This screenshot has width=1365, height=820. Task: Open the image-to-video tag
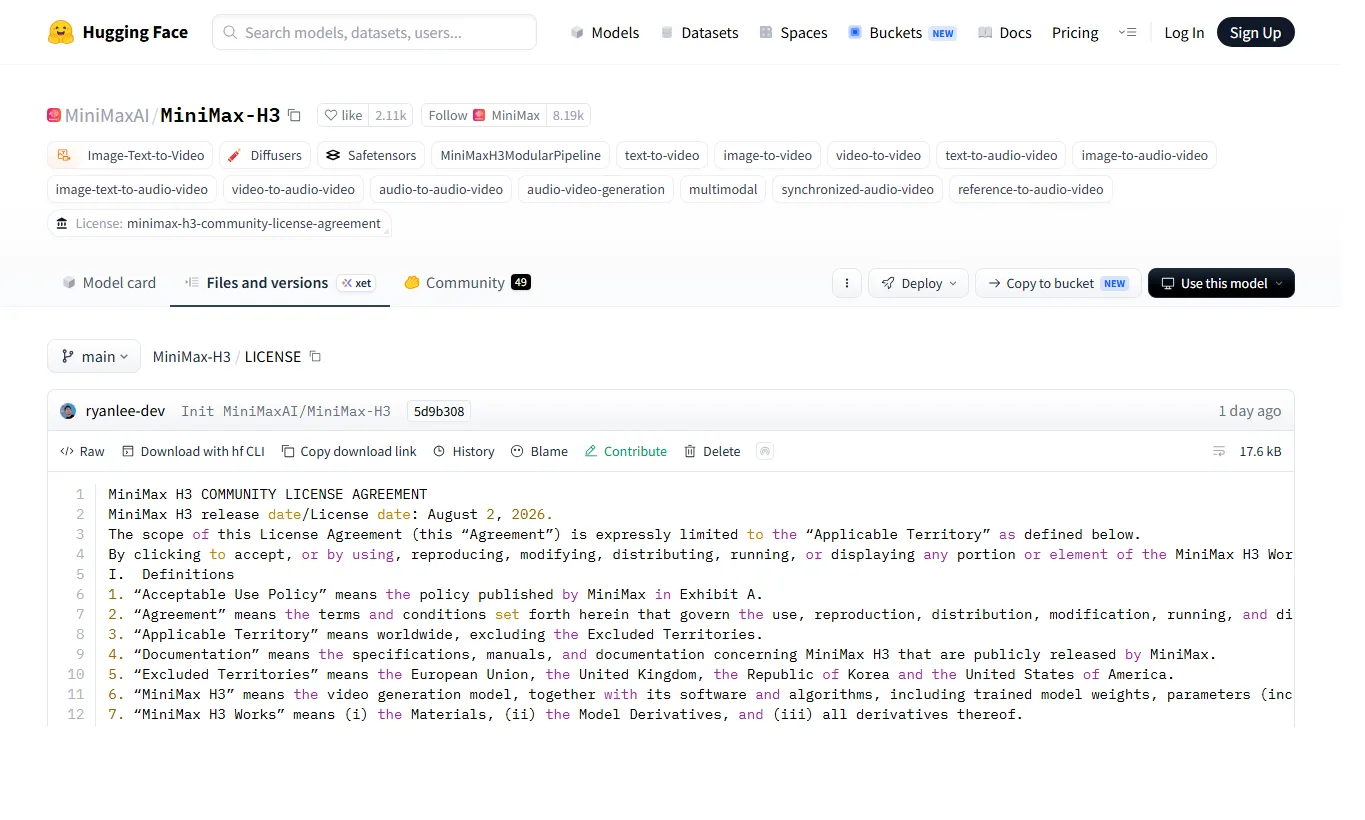[768, 155]
